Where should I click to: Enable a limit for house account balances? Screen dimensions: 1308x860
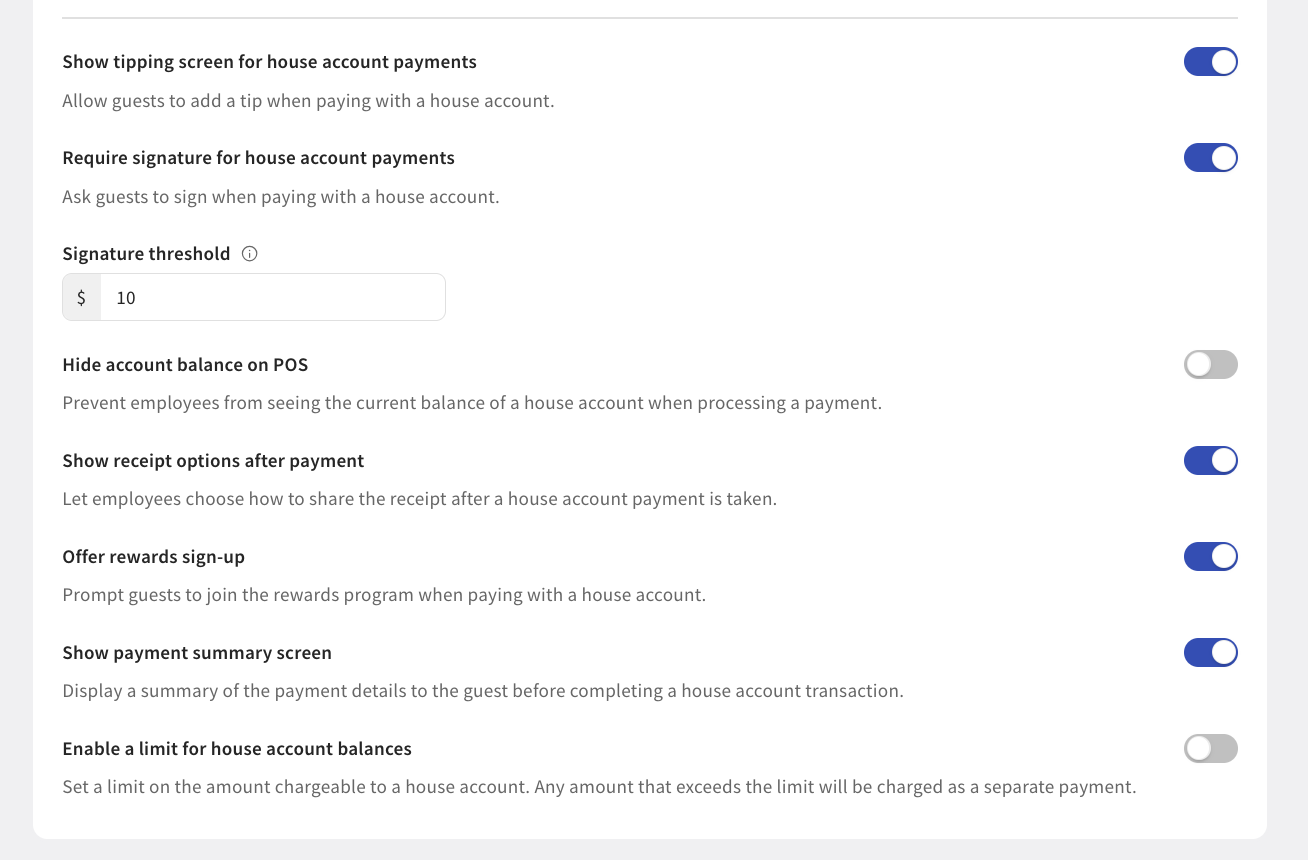coord(1211,749)
